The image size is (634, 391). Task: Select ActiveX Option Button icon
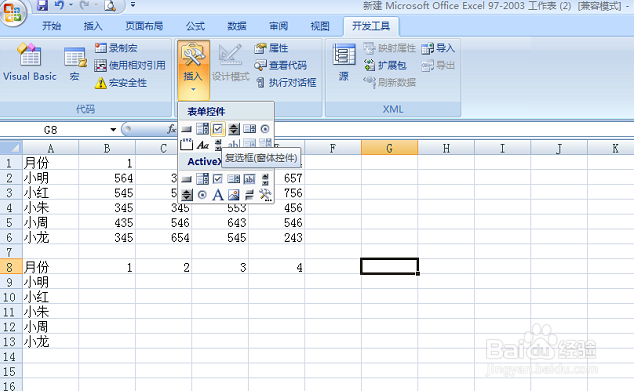tap(202, 195)
